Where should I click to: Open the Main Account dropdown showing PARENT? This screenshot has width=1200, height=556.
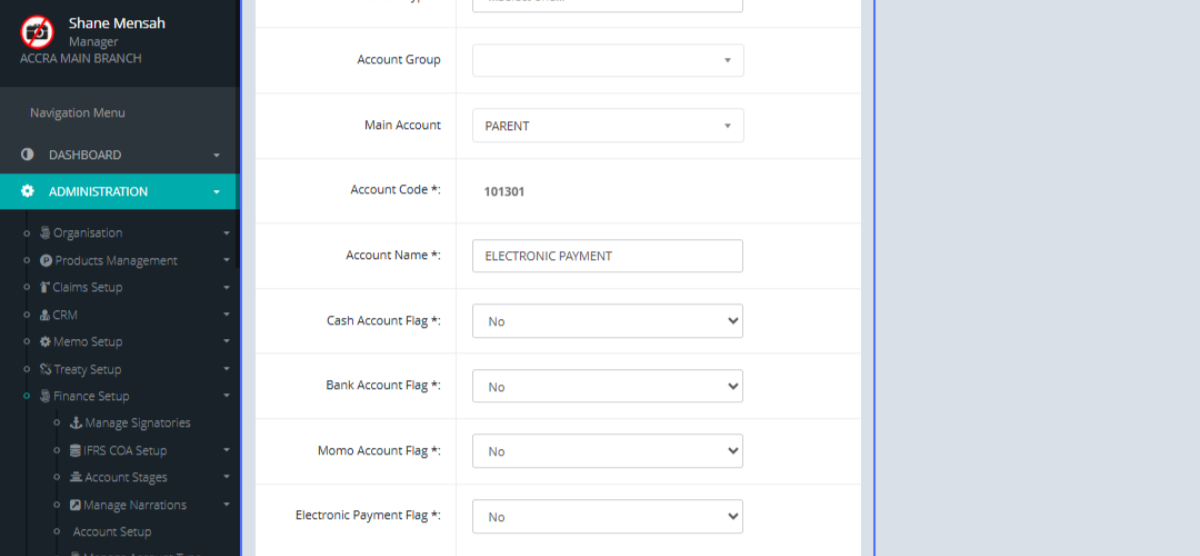607,126
